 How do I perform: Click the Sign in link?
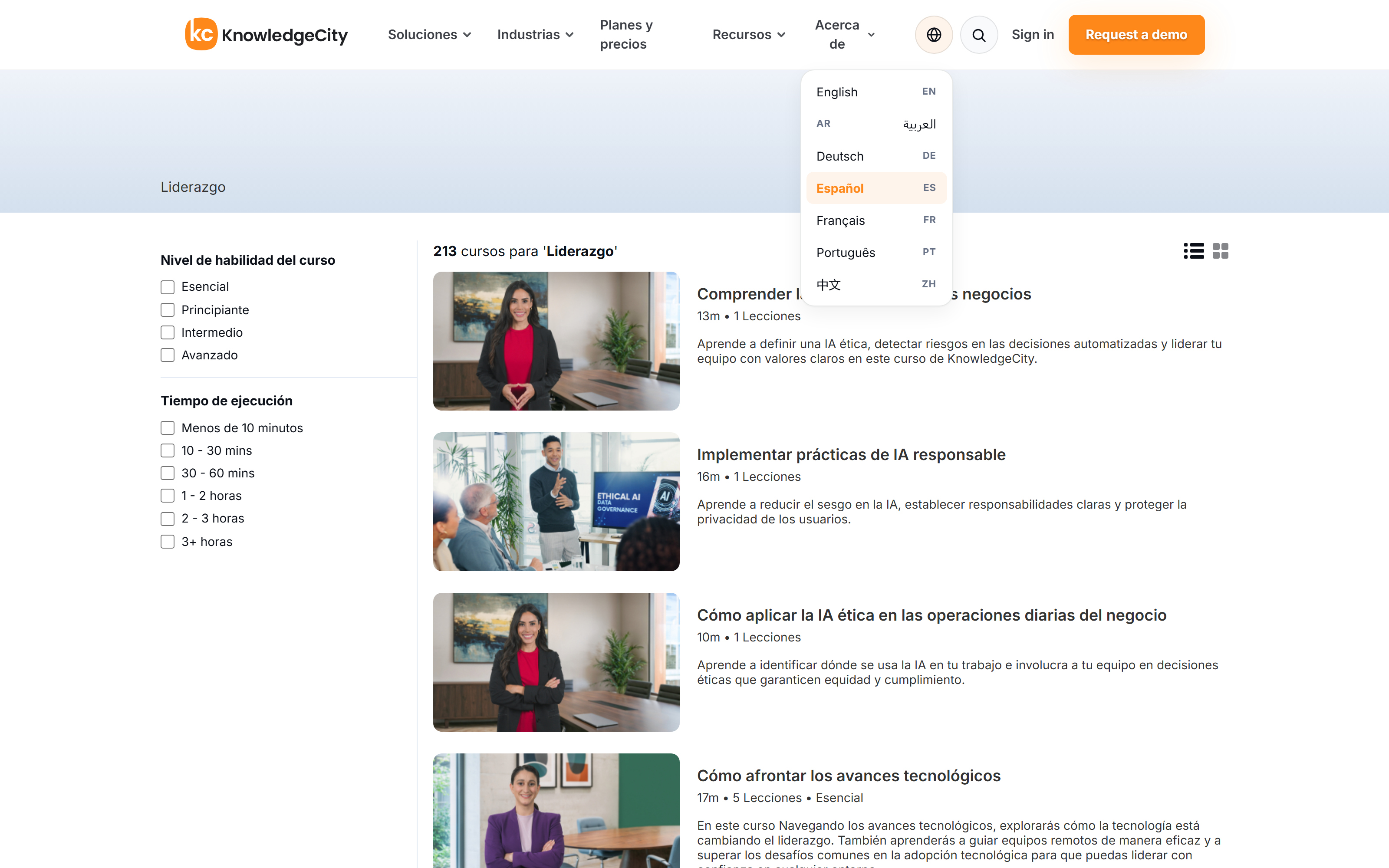(x=1033, y=34)
